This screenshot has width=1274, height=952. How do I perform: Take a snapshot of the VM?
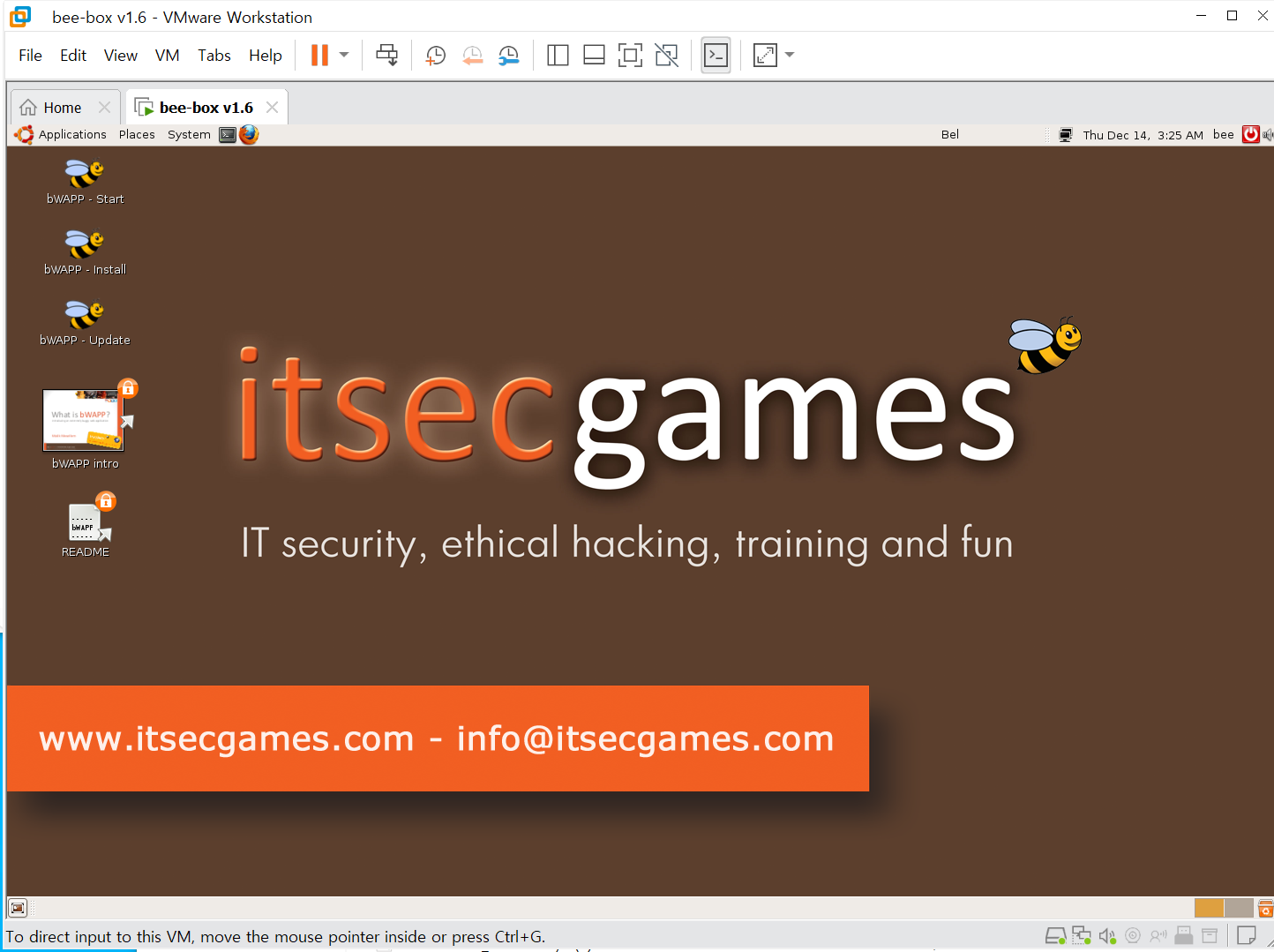(435, 56)
